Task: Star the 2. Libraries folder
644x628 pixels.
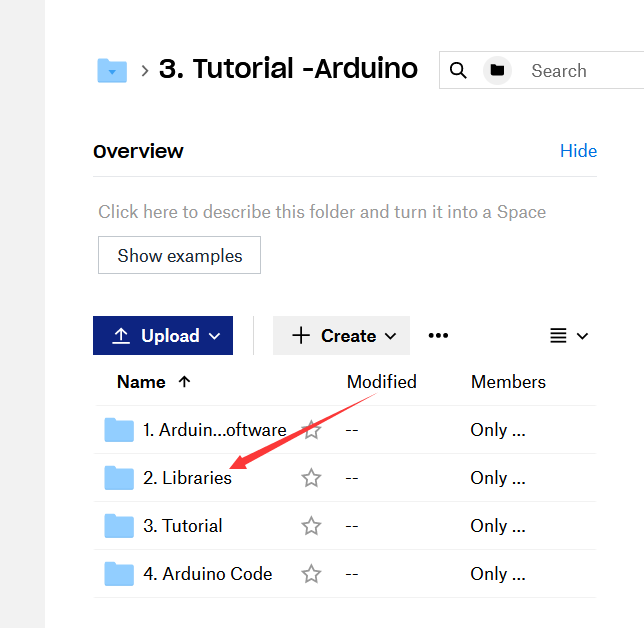Action: click(311, 478)
